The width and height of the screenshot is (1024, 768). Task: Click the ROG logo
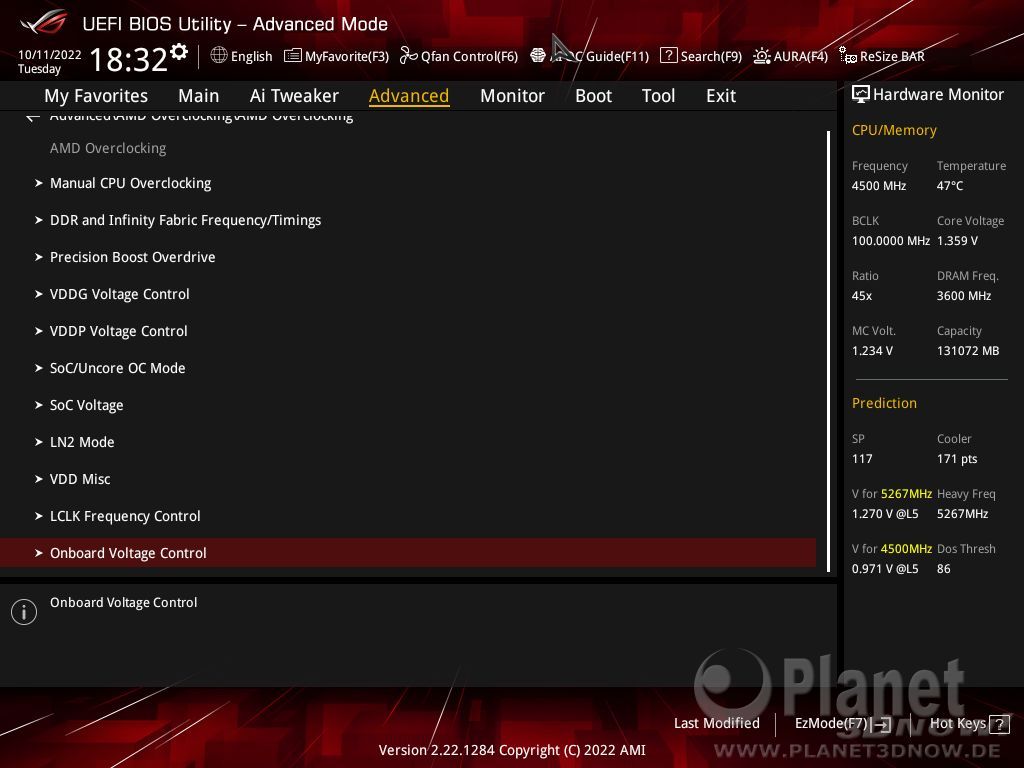click(x=44, y=22)
